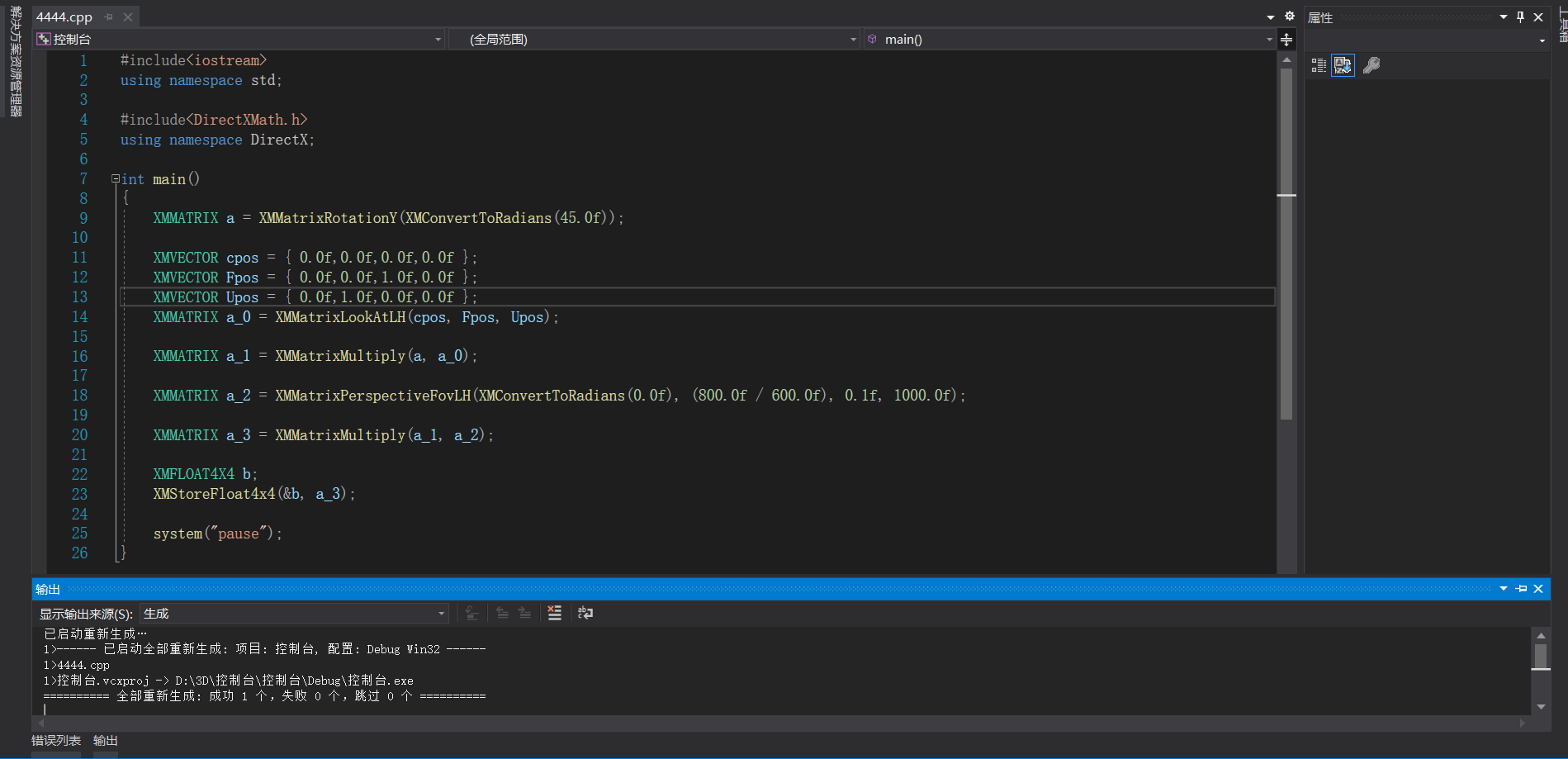Click the XMVECTOR Upos declaration
This screenshot has width=1568, height=759.
tap(315, 297)
